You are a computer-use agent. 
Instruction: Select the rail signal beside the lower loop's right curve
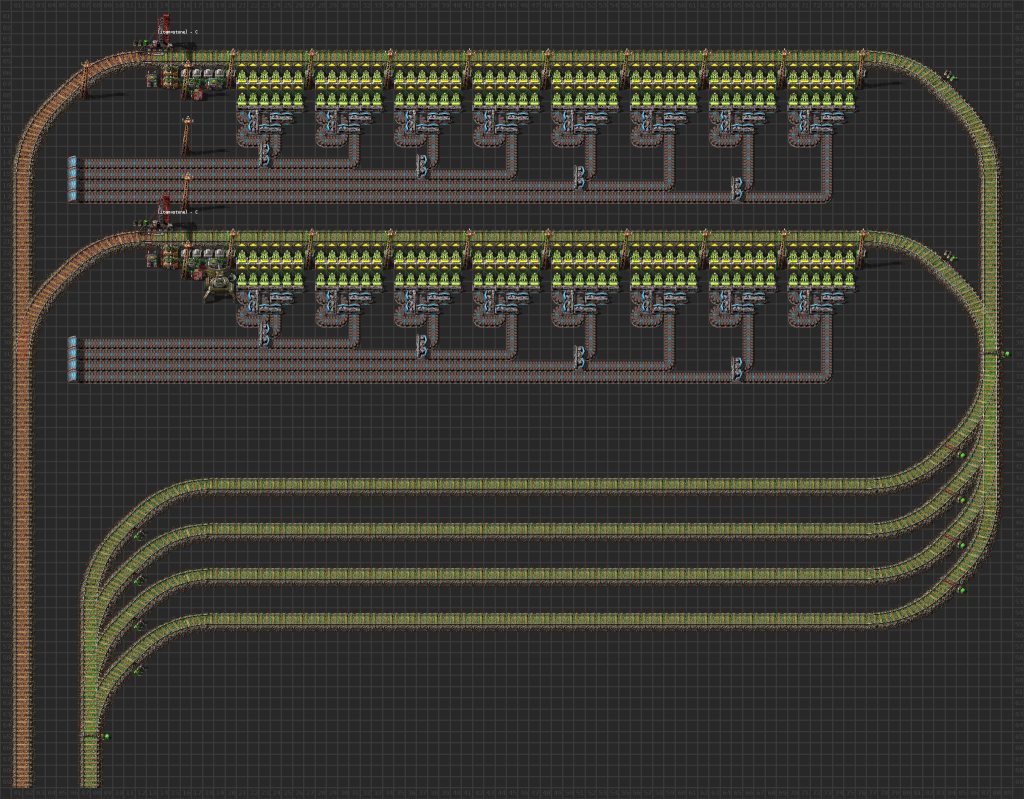(949, 256)
